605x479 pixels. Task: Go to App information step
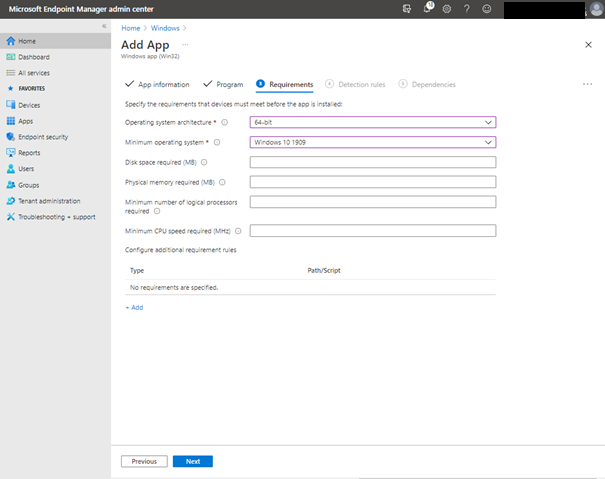(x=157, y=84)
